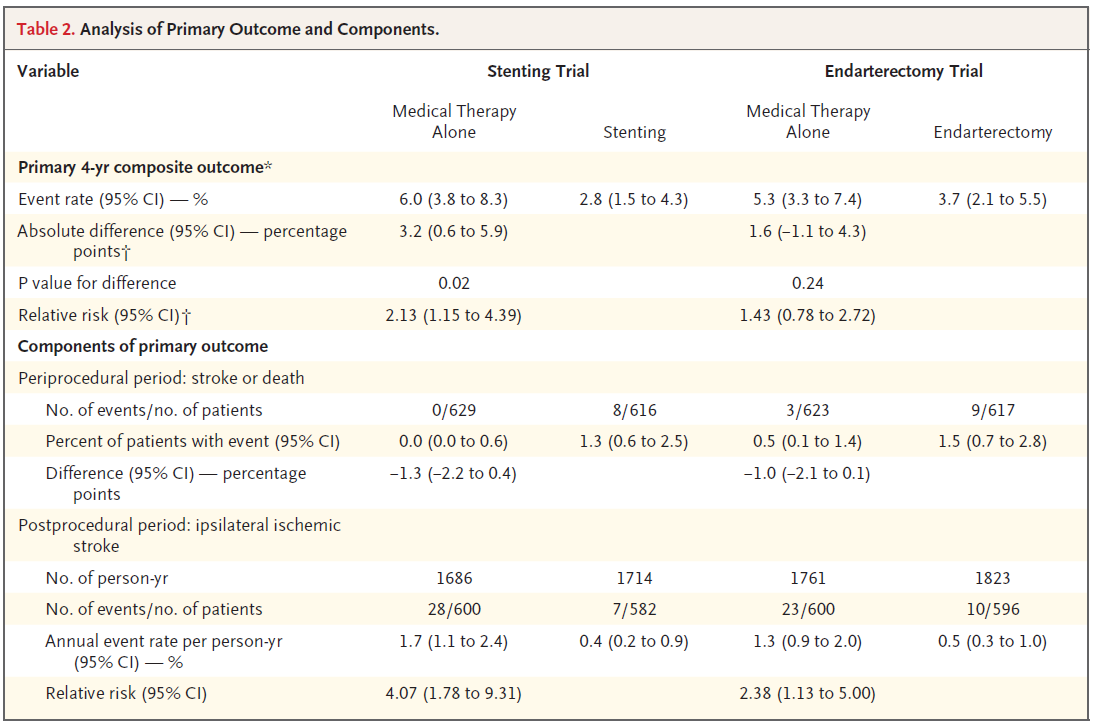The height and width of the screenshot is (726, 1093).
Task: Click the Endarterectomy subheader
Action: tap(992, 132)
